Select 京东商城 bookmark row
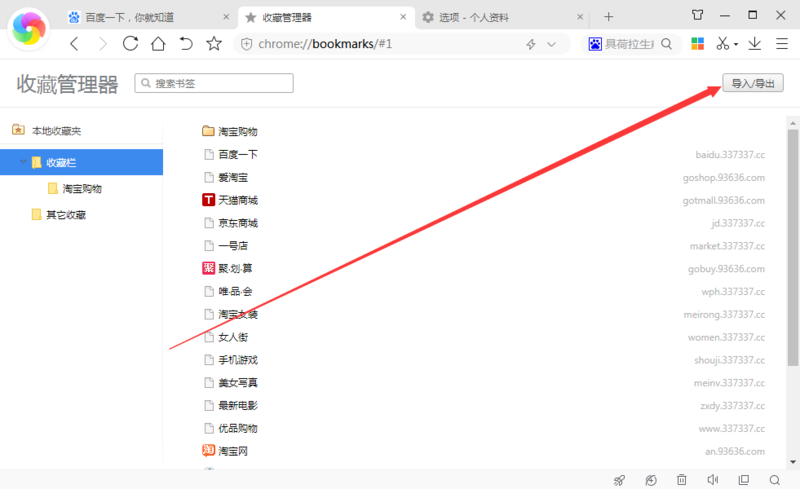The height and width of the screenshot is (489, 800). click(483, 223)
